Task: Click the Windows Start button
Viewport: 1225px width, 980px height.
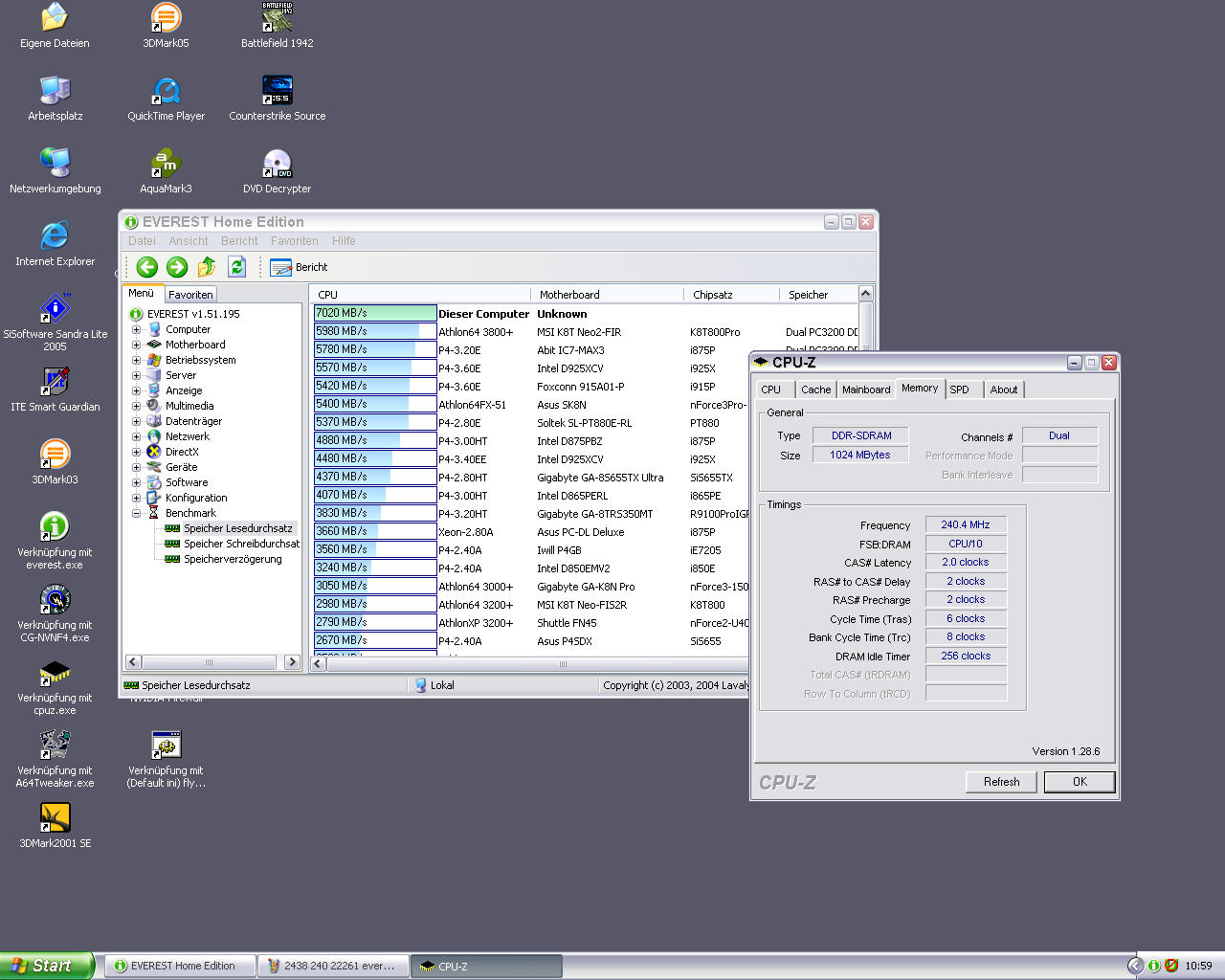Action: point(46,966)
